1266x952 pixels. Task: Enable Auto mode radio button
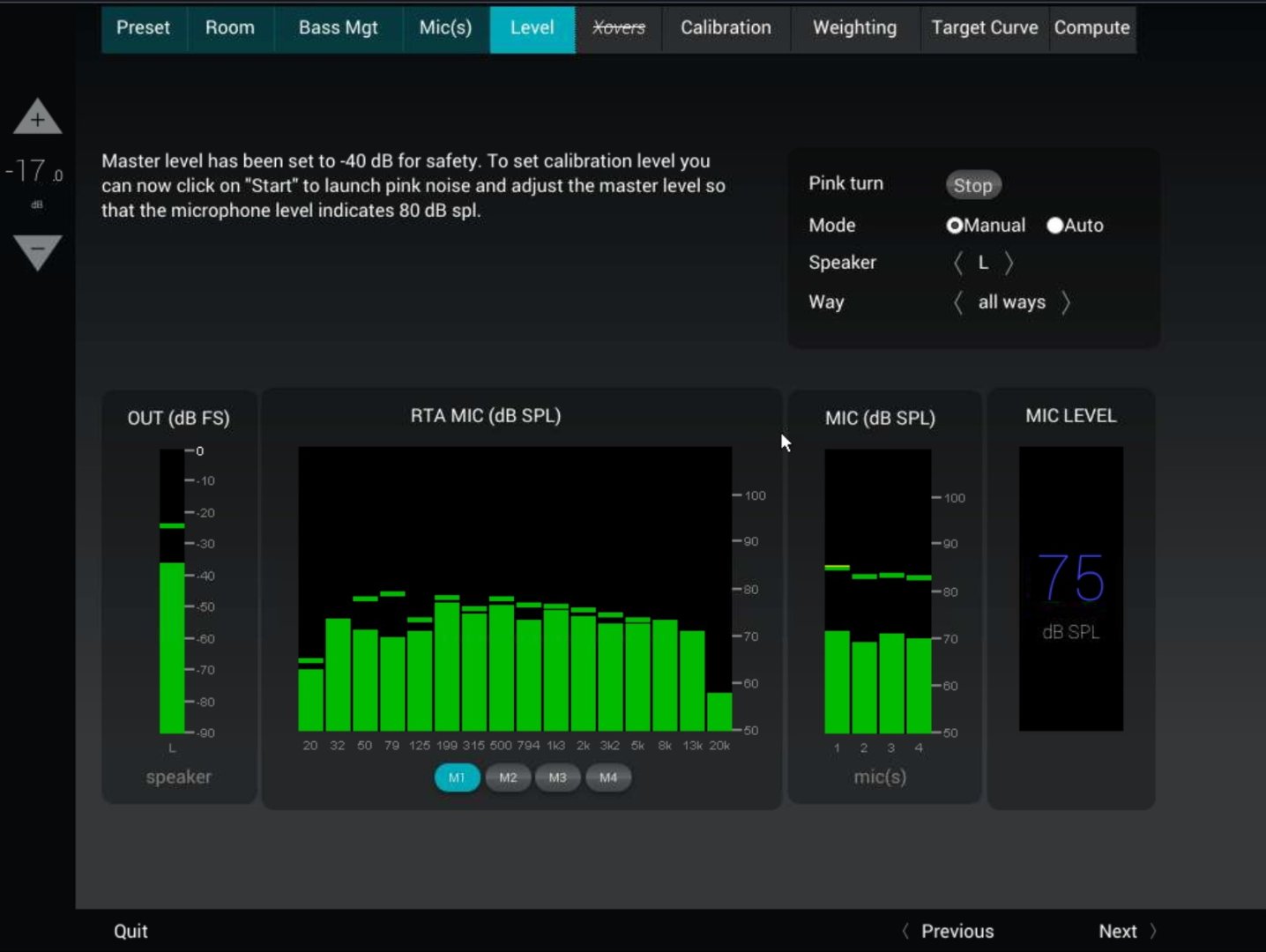click(1054, 226)
